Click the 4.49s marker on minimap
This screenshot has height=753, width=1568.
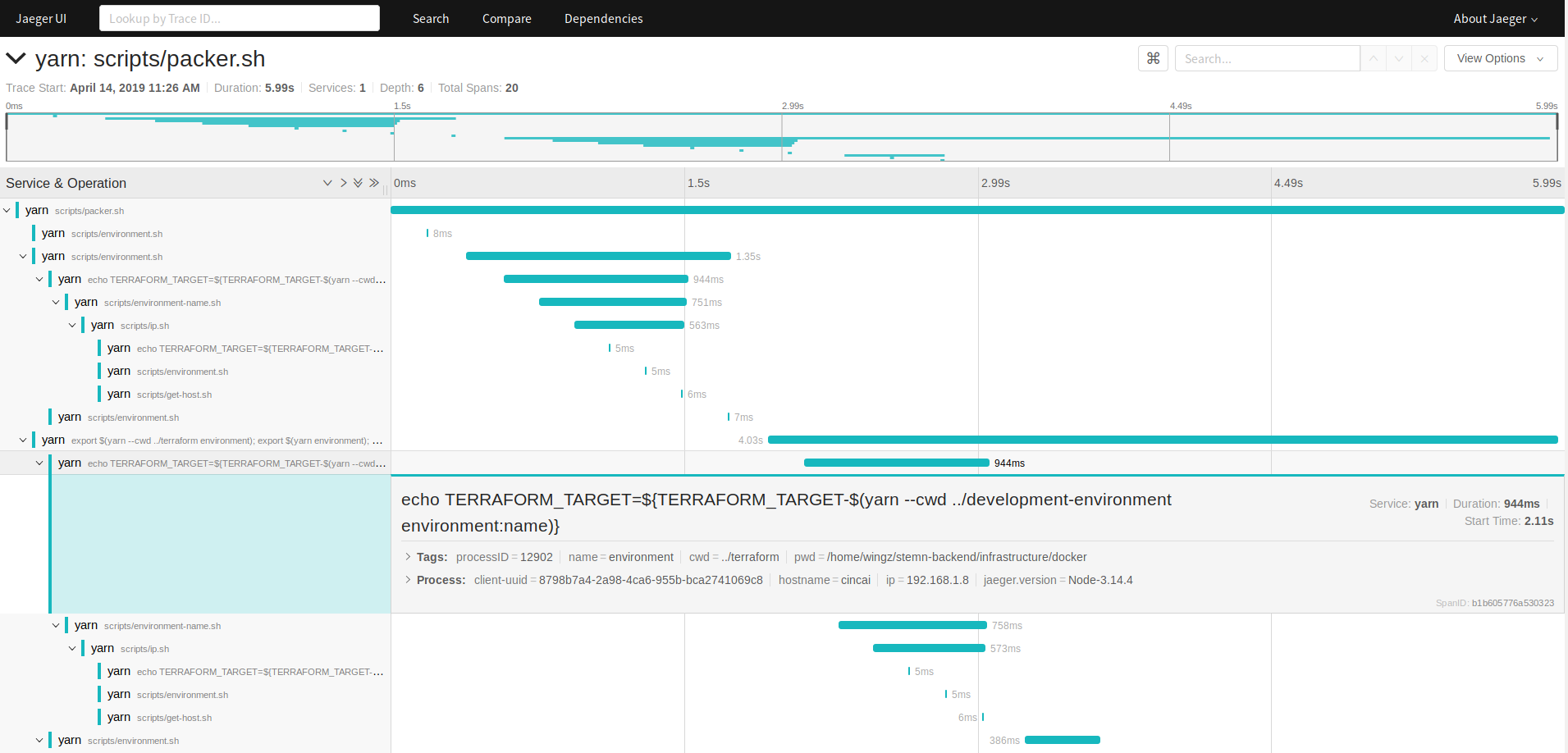[x=1181, y=106]
